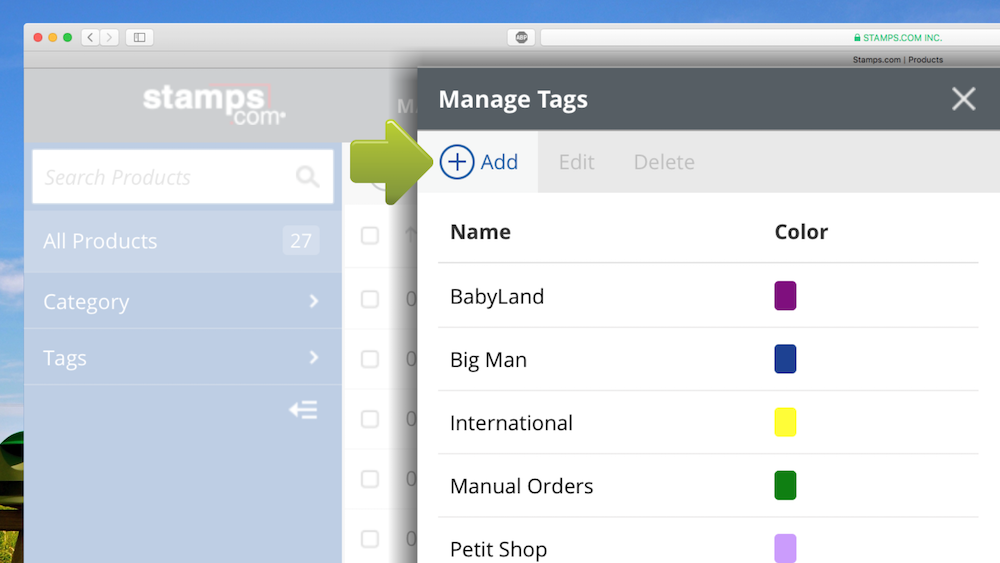Click the search magnifier icon
Screen dimensions: 1000x563
click(x=307, y=177)
